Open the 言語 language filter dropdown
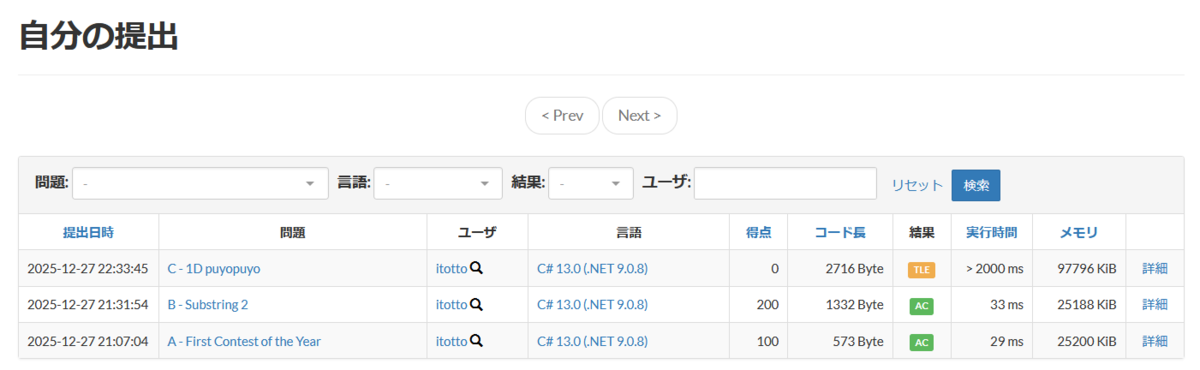This screenshot has height=370, width=1200. [x=438, y=184]
